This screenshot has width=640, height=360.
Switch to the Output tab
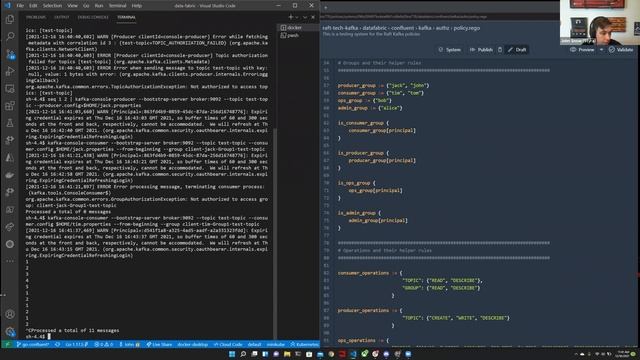point(62,17)
